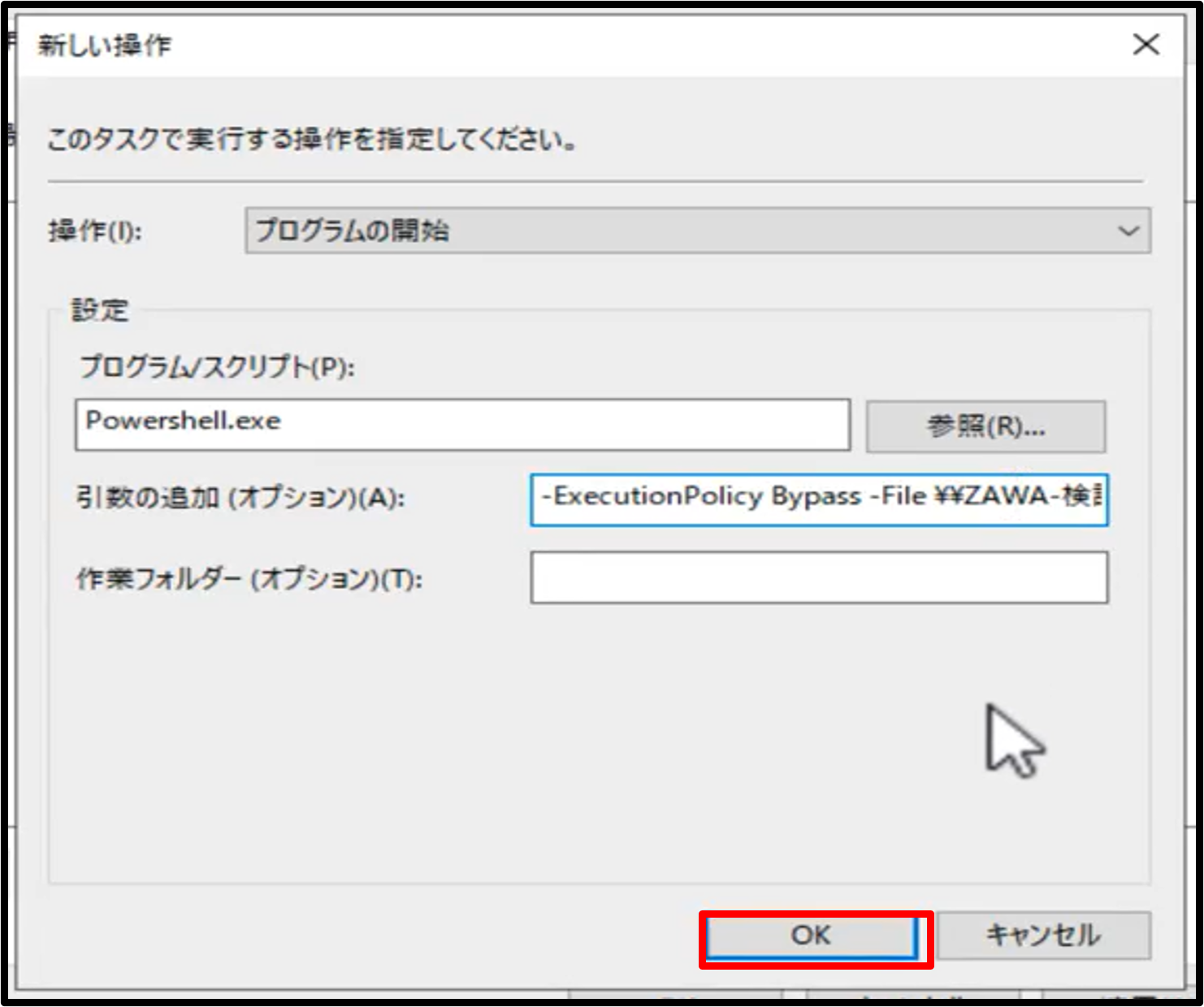Click the empty 作業フォルダー field
Screen dimensions: 1204x1007
tap(819, 577)
